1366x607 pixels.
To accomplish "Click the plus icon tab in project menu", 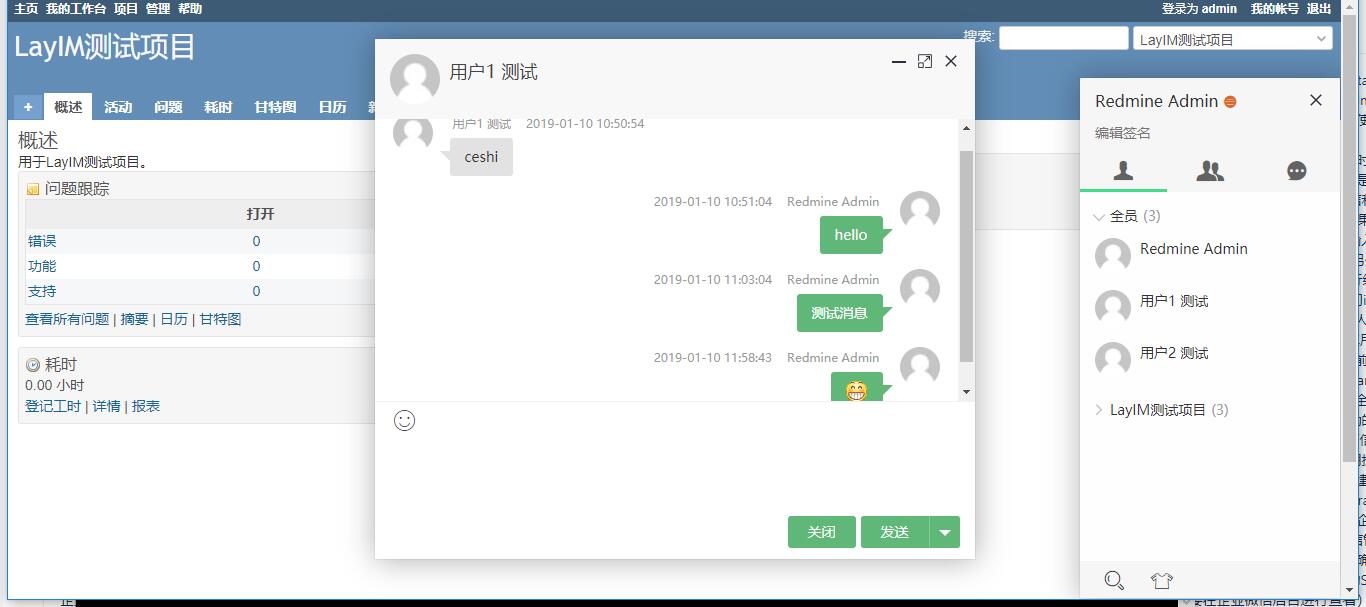I will tap(28, 107).
